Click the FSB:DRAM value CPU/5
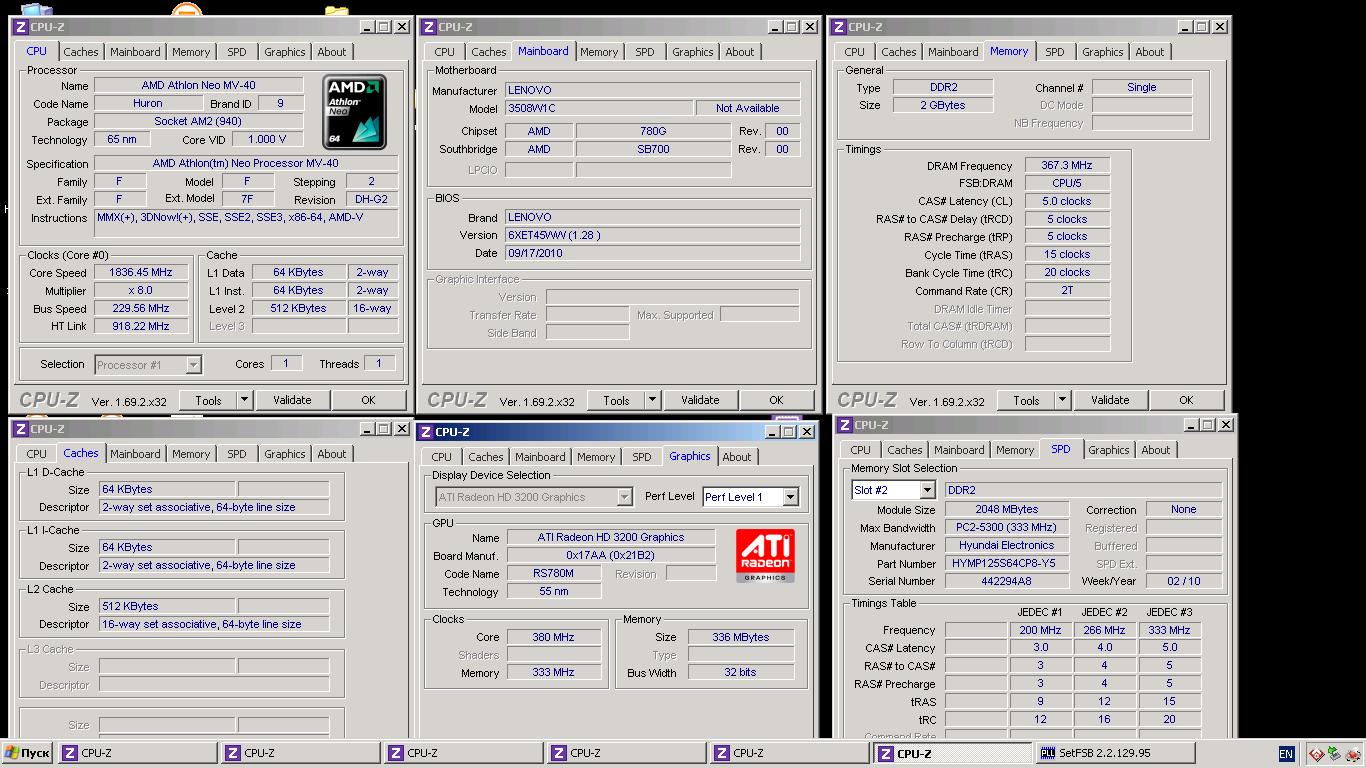 (1067, 183)
